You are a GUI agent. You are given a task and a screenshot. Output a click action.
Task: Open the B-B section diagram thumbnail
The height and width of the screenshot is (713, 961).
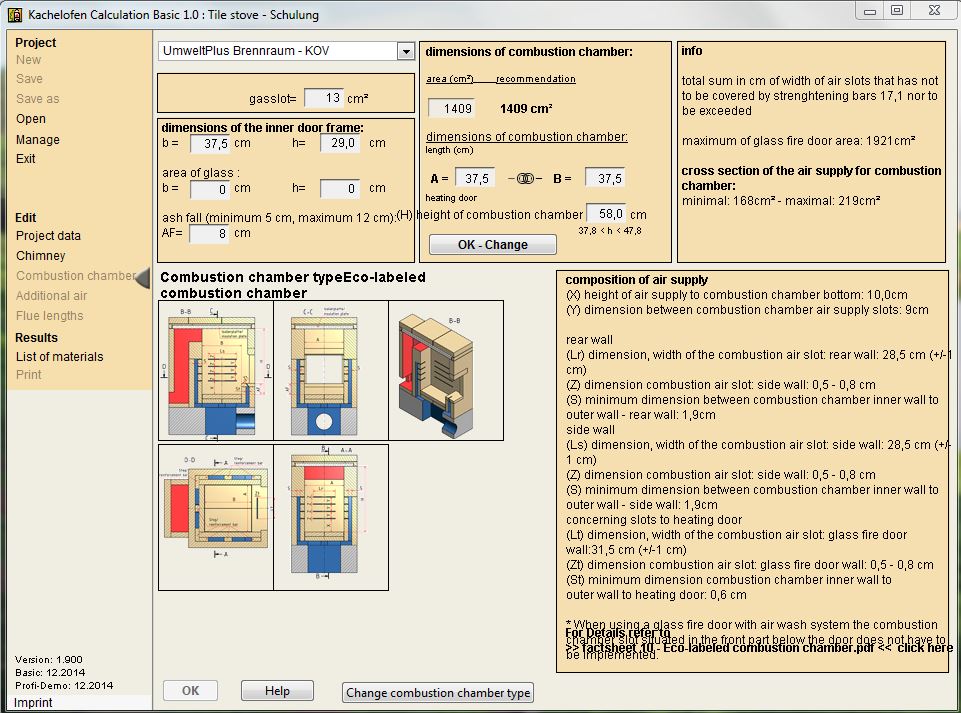coord(216,370)
